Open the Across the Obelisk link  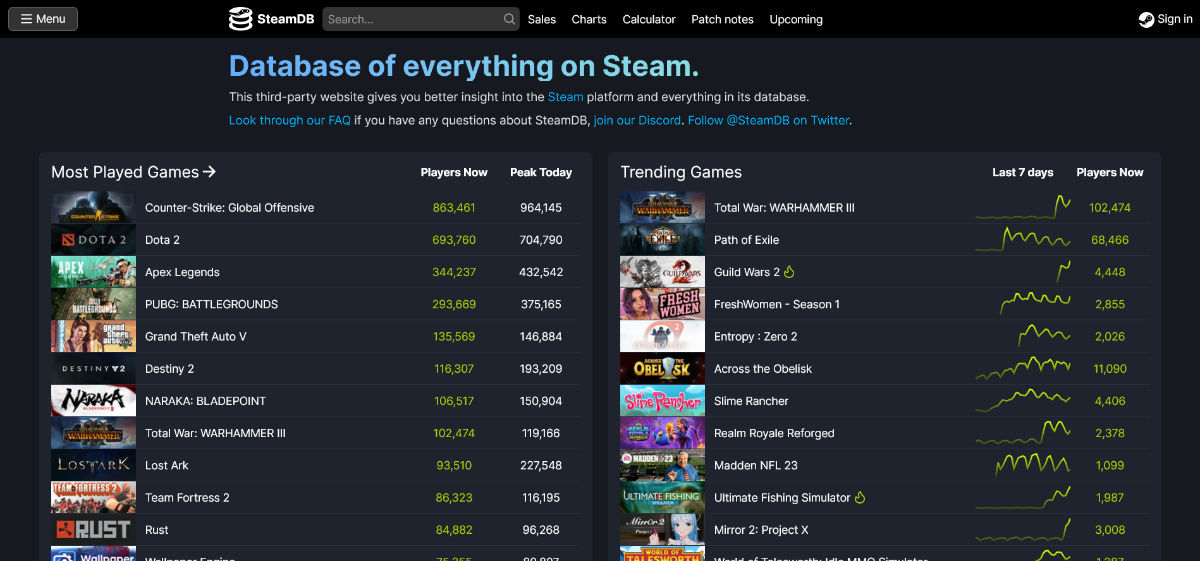[763, 369]
